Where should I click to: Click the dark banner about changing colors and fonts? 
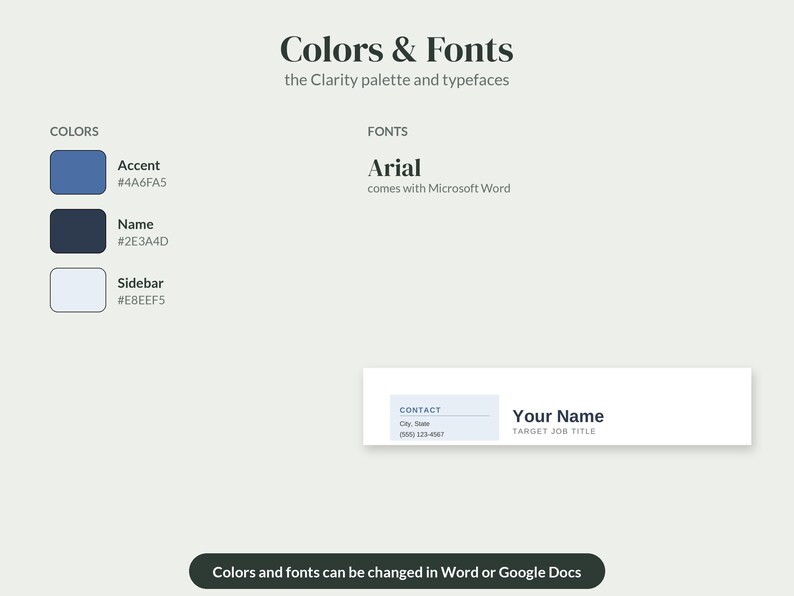pos(397,571)
